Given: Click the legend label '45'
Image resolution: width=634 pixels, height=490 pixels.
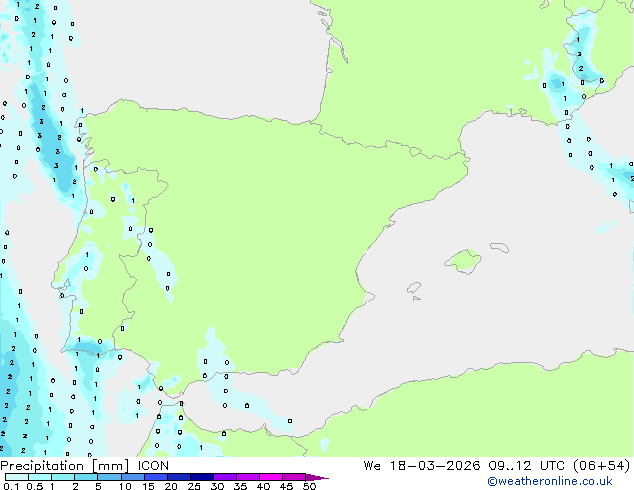Looking at the screenshot, I should pos(286,486).
